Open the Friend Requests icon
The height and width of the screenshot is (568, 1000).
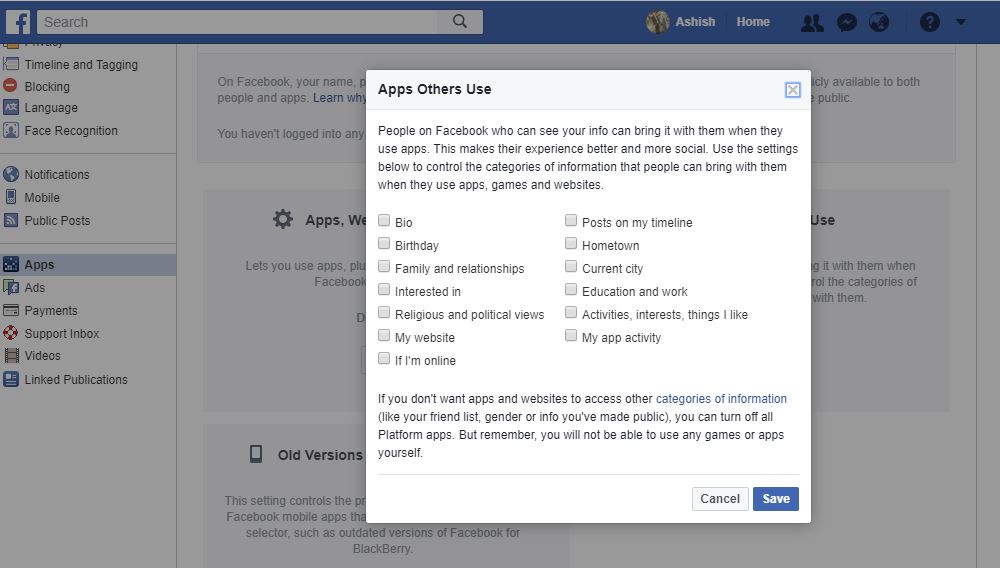tap(812, 23)
